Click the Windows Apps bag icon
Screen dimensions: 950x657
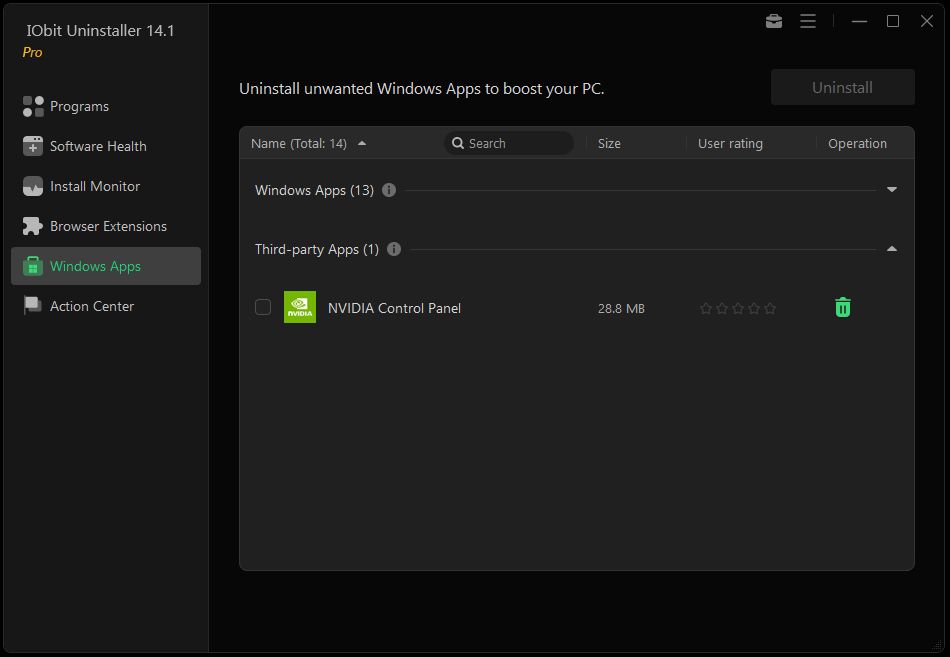pos(33,266)
